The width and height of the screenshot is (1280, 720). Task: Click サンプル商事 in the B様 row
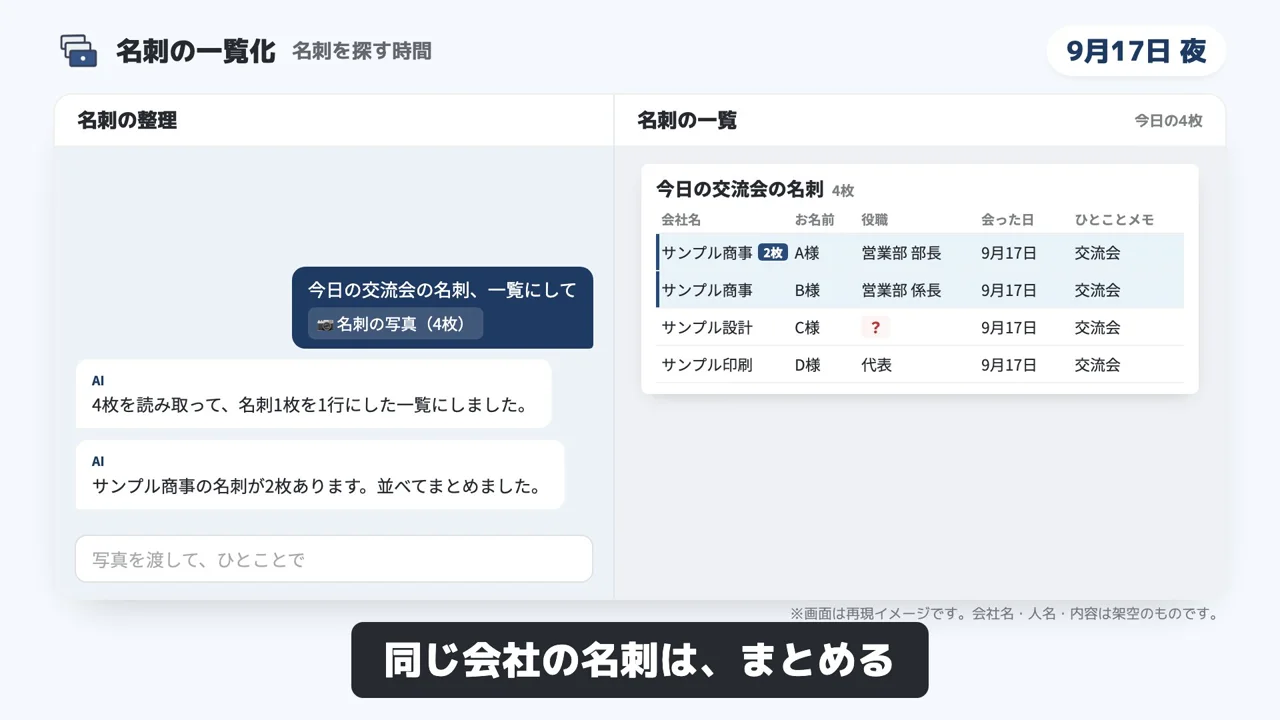point(707,290)
